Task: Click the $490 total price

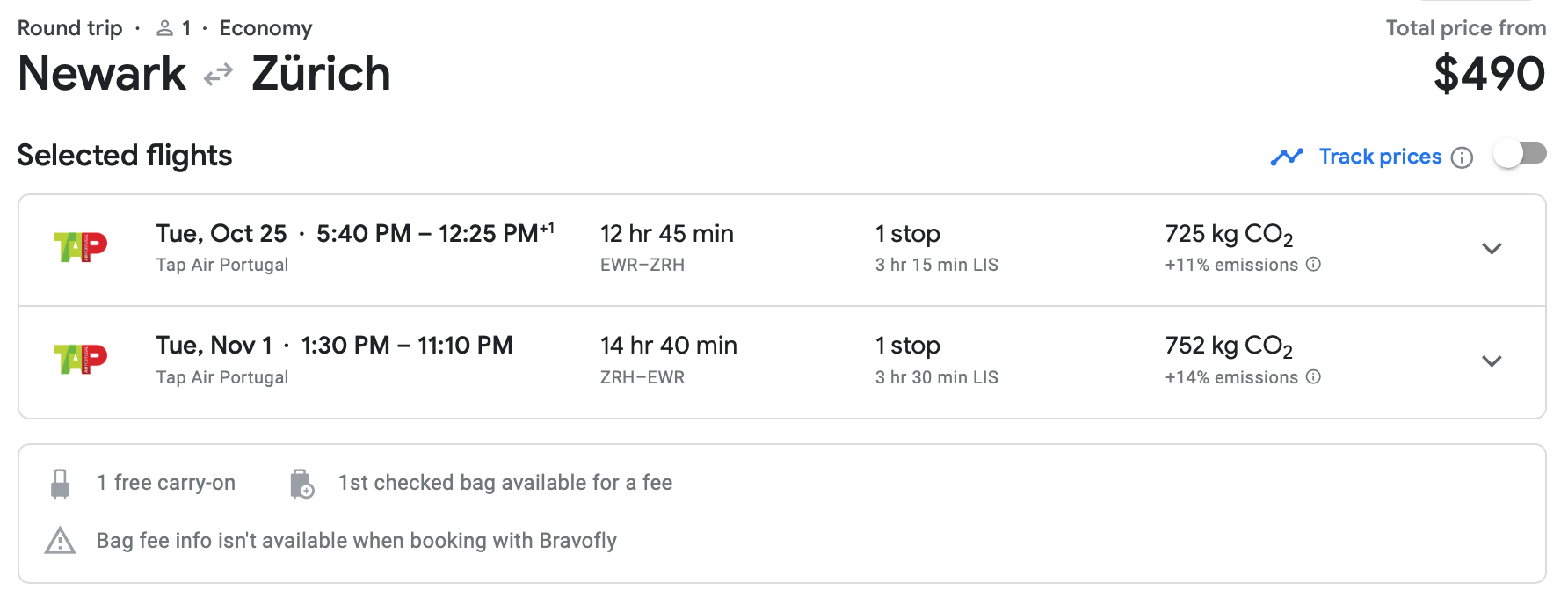Action: pyautogui.click(x=1489, y=74)
